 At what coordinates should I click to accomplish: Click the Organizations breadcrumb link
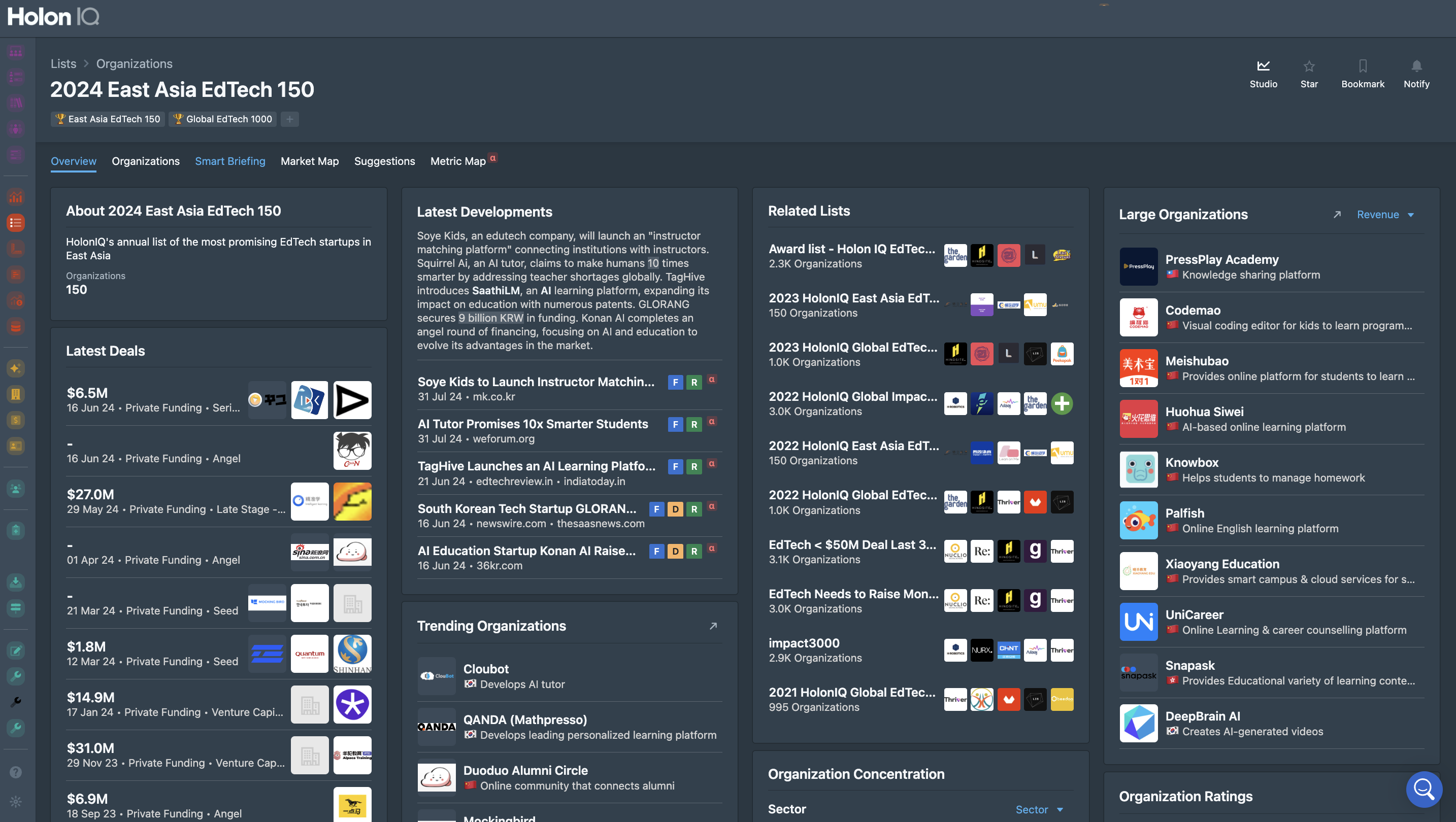coord(134,64)
